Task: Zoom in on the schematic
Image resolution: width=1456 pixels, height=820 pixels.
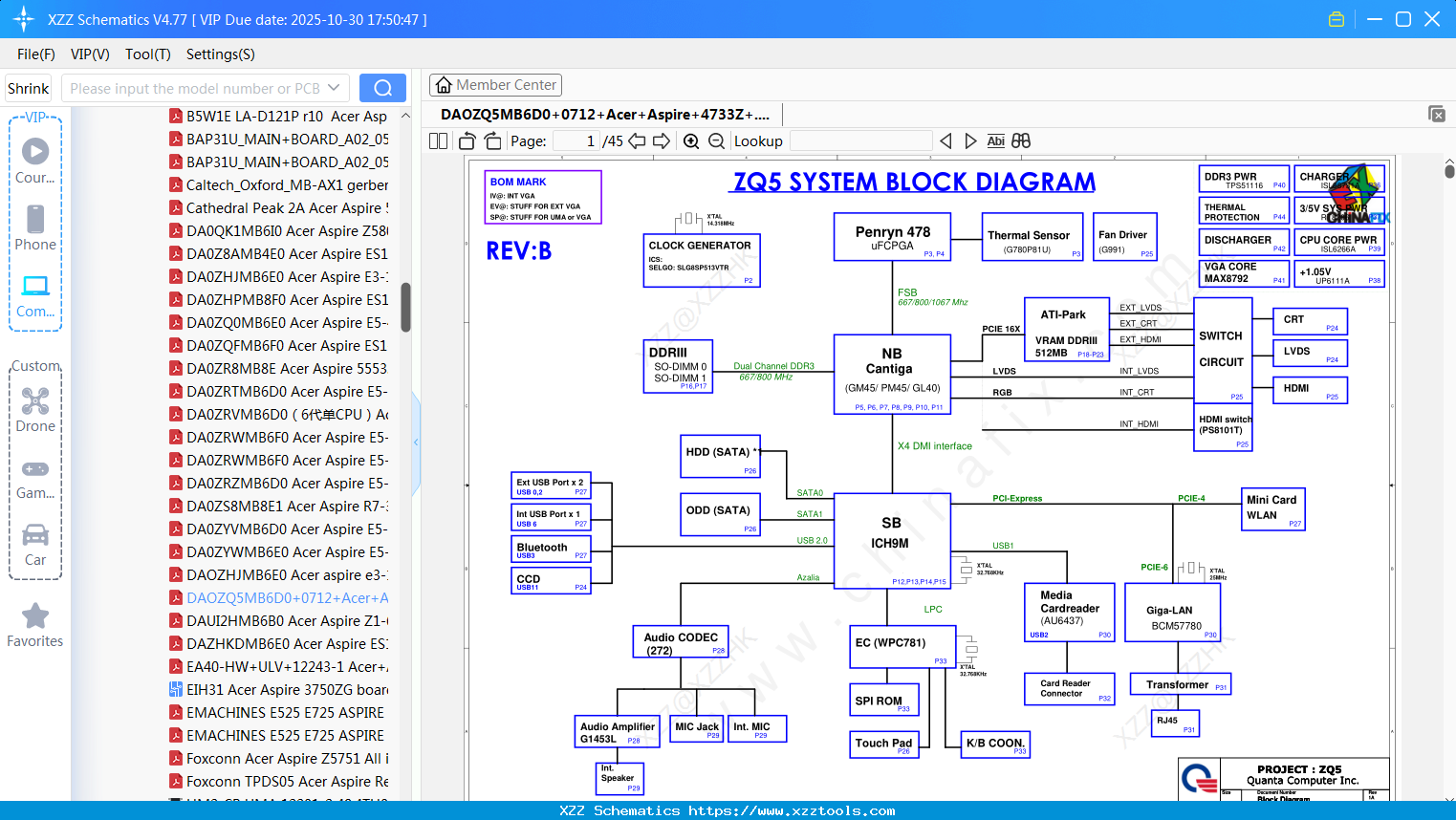Action: [691, 140]
